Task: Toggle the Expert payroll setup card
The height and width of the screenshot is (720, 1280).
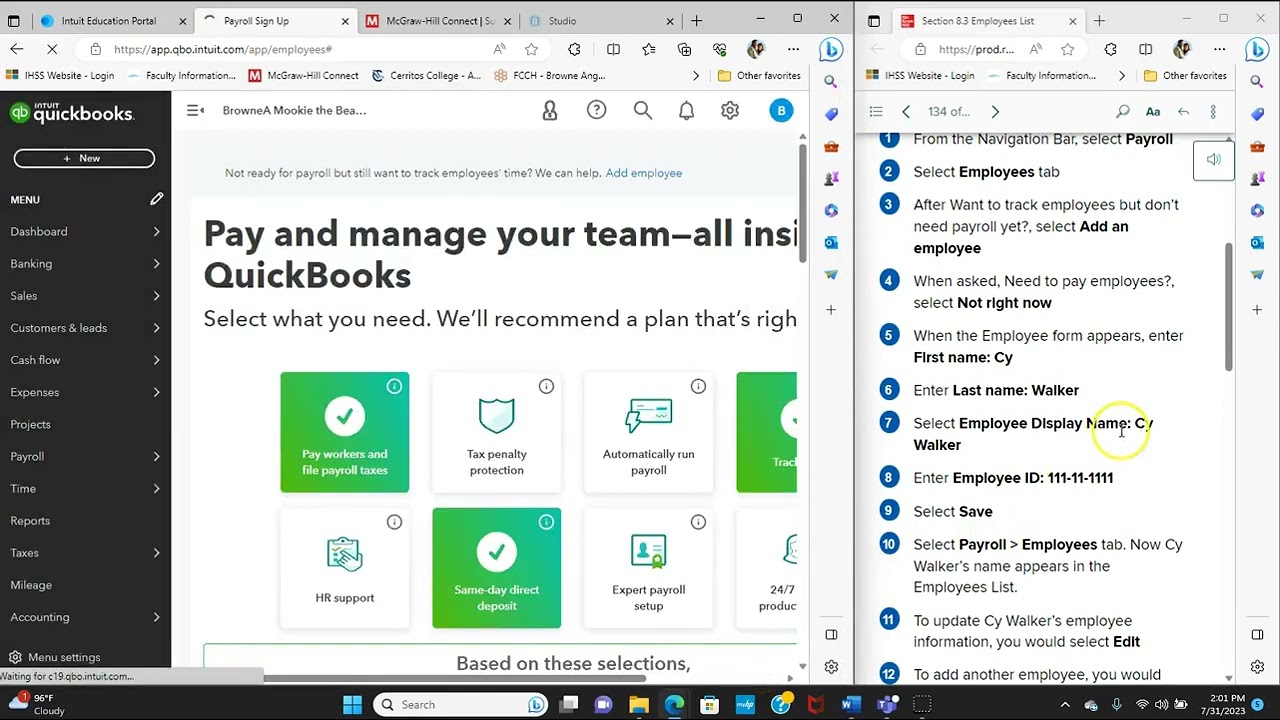Action: 649,568
